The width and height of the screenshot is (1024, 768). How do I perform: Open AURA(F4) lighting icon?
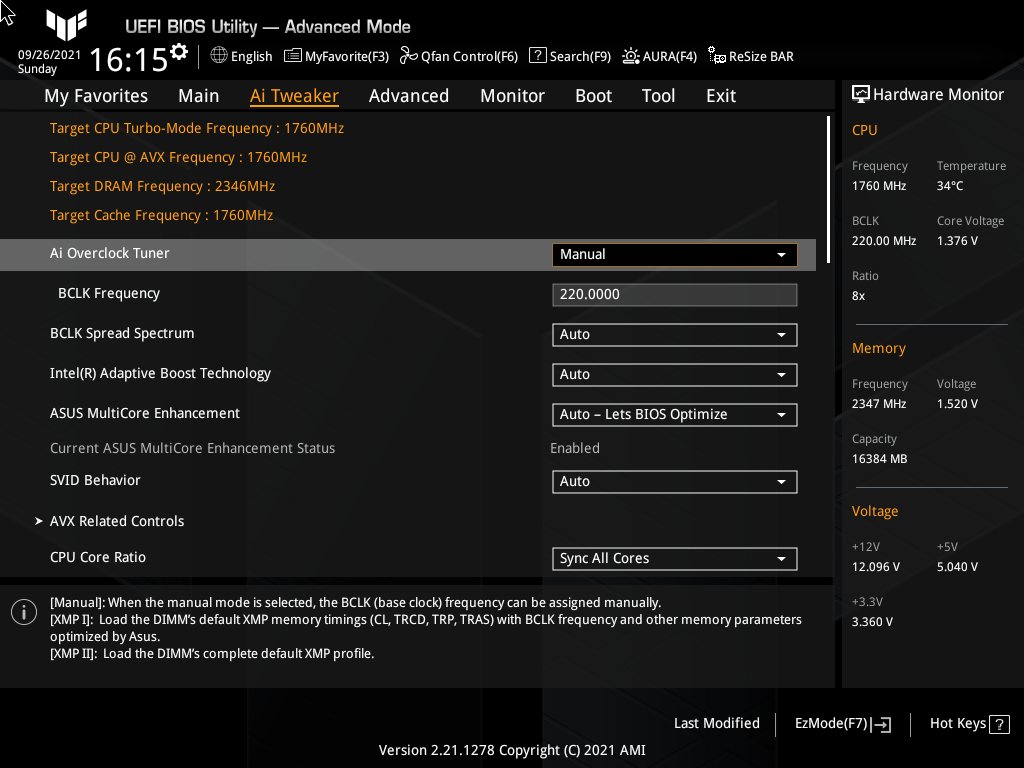pos(631,56)
